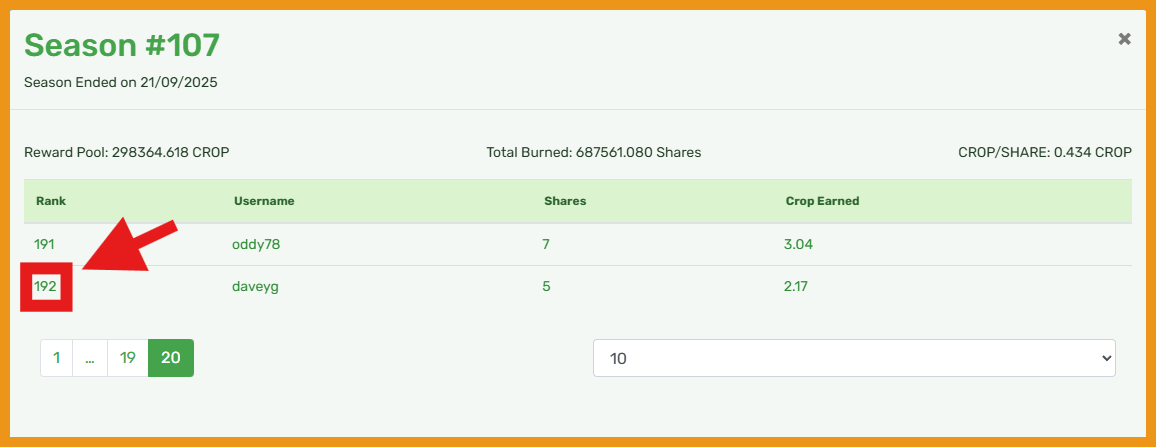Viewport: 1156px width, 447px height.
Task: Click shares value 7 for oddy78
Action: click(x=547, y=244)
